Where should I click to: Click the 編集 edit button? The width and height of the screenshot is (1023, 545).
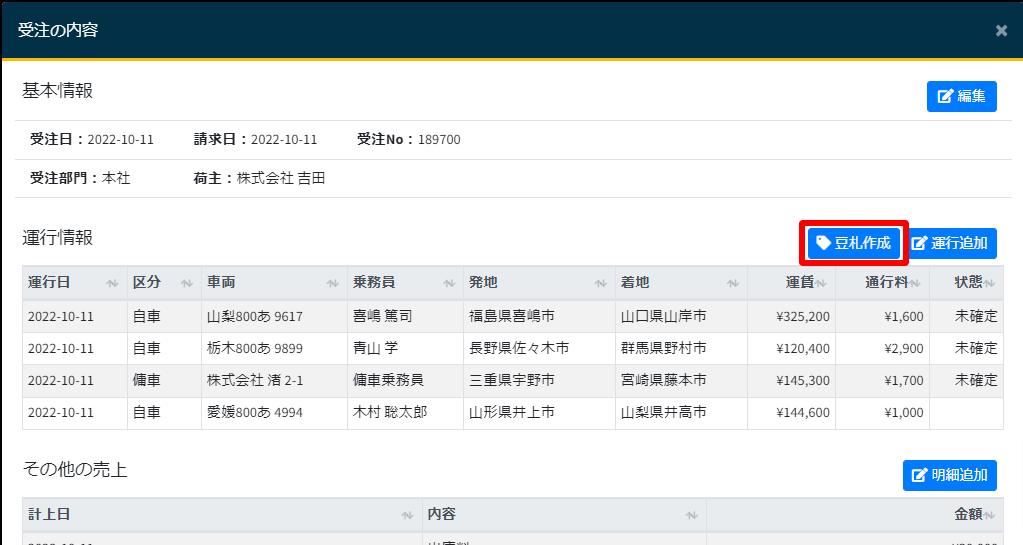coord(961,96)
